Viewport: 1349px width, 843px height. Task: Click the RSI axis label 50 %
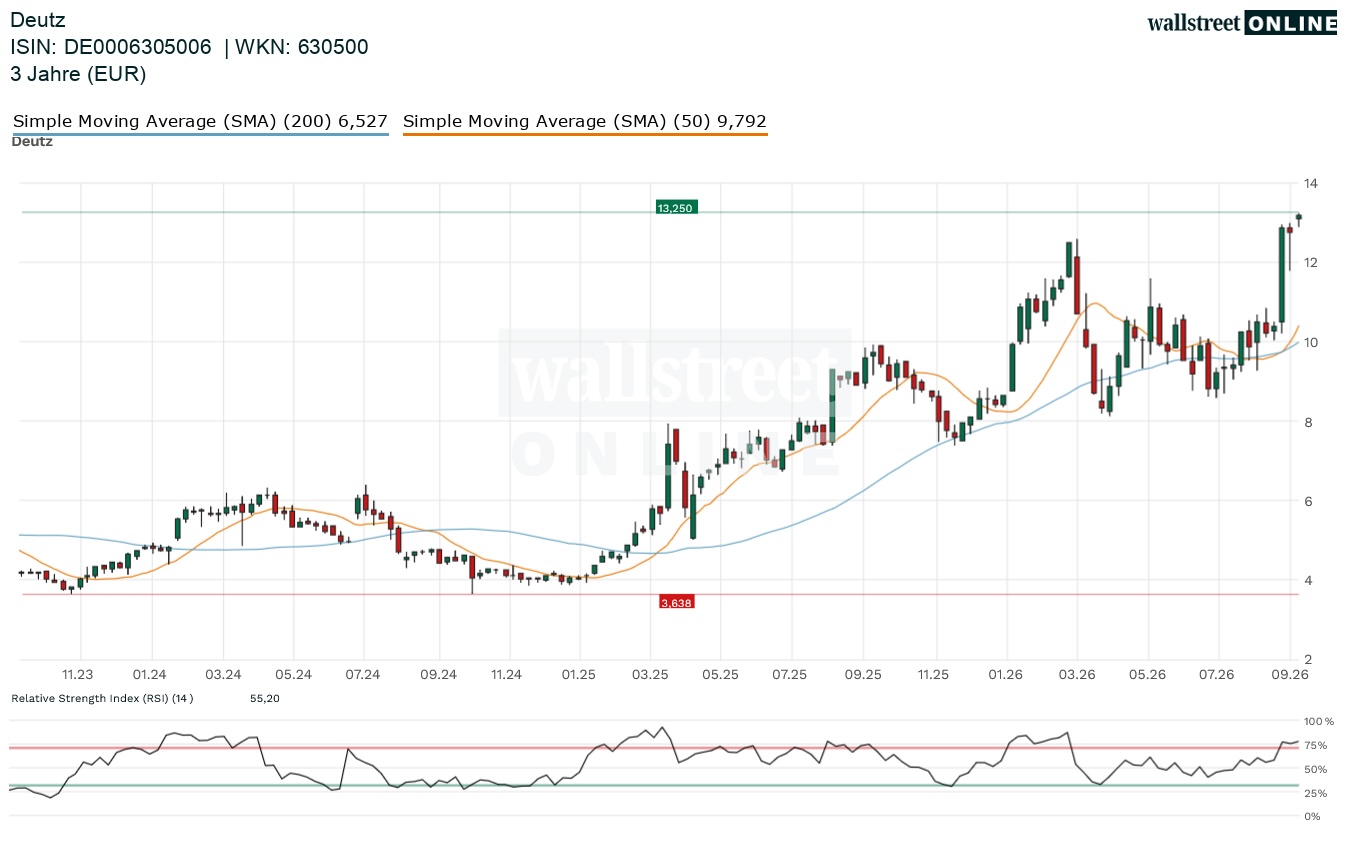coord(1316,769)
